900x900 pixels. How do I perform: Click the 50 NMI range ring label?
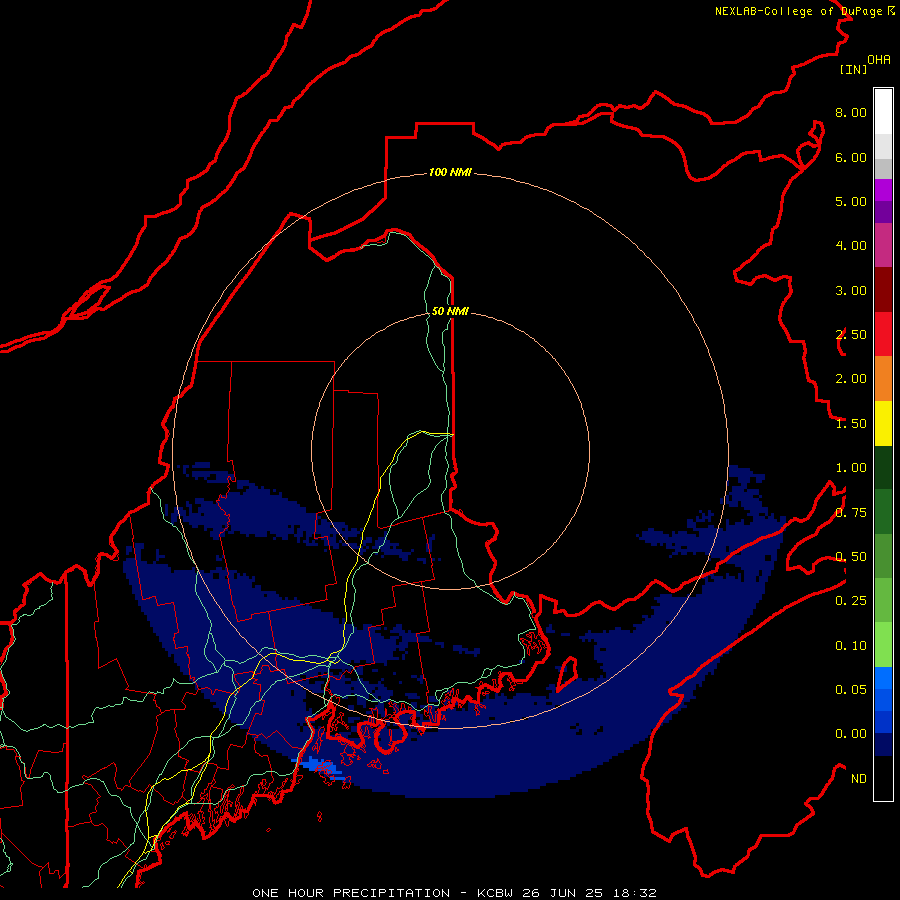[450, 311]
